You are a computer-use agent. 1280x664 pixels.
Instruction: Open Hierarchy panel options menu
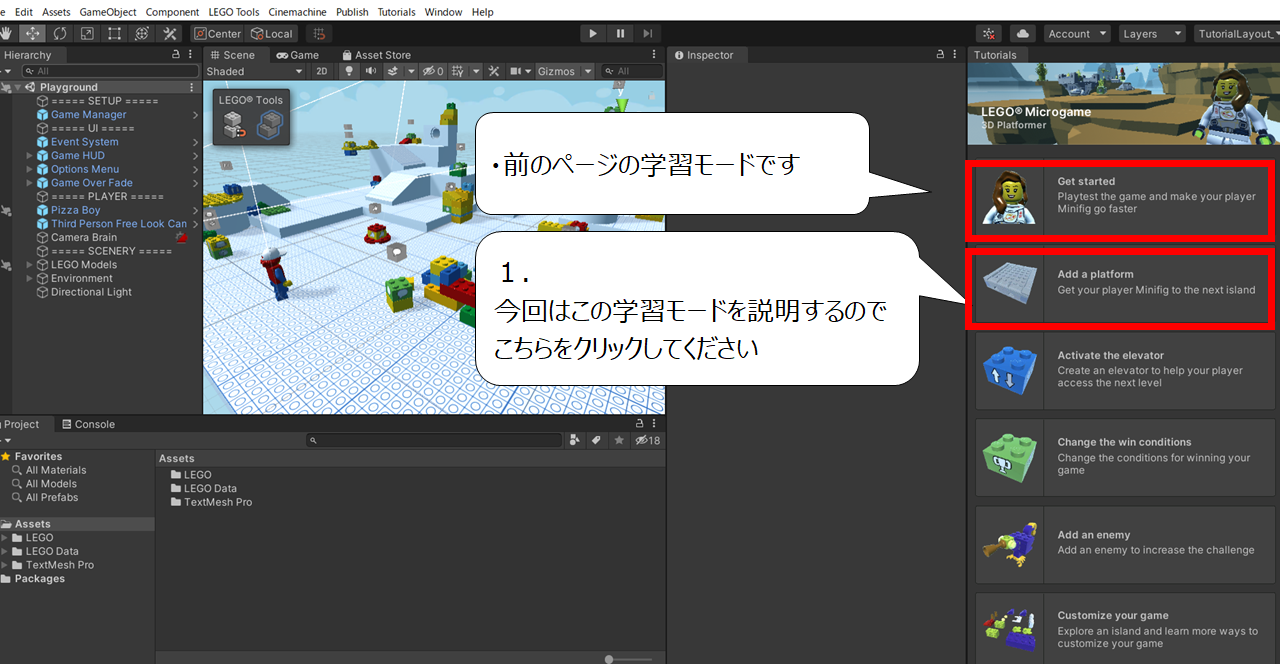pyautogui.click(x=191, y=55)
